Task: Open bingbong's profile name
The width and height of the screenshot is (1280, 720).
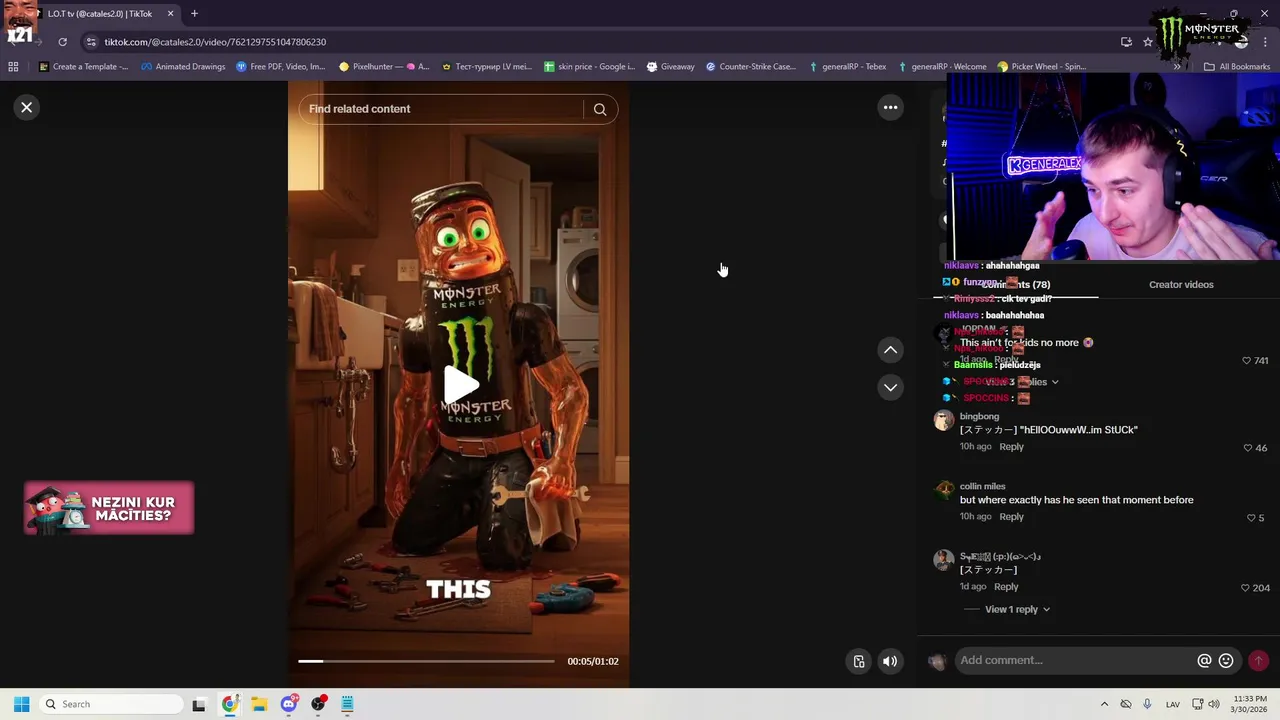Action: coord(979,416)
